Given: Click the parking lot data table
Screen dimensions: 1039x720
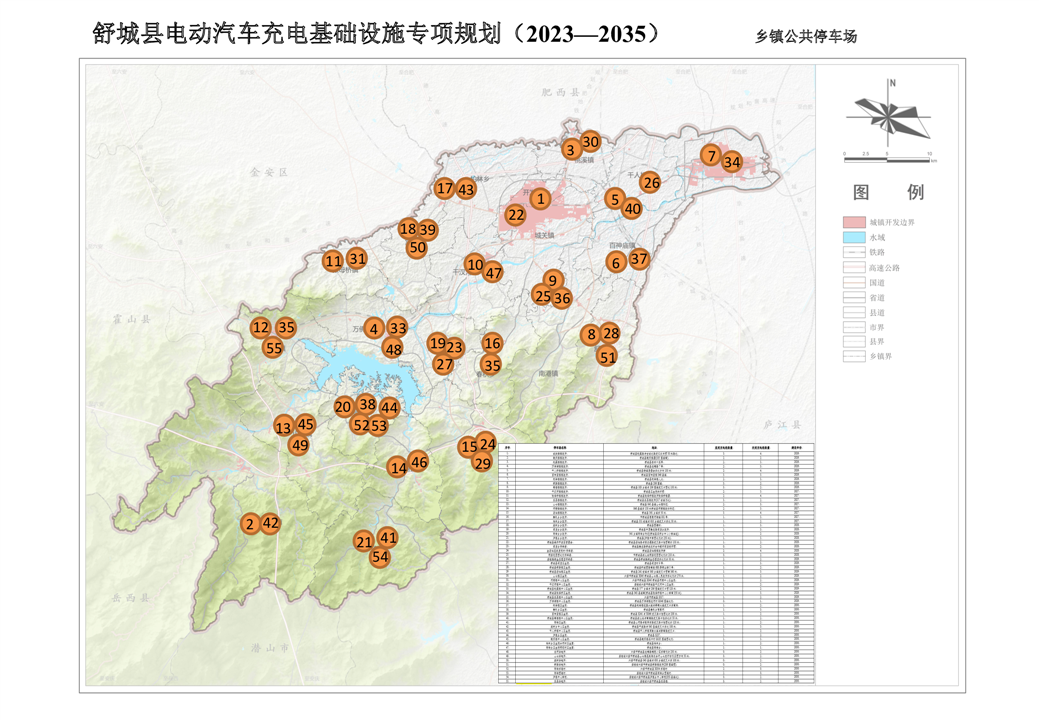Looking at the screenshot, I should click(656, 564).
